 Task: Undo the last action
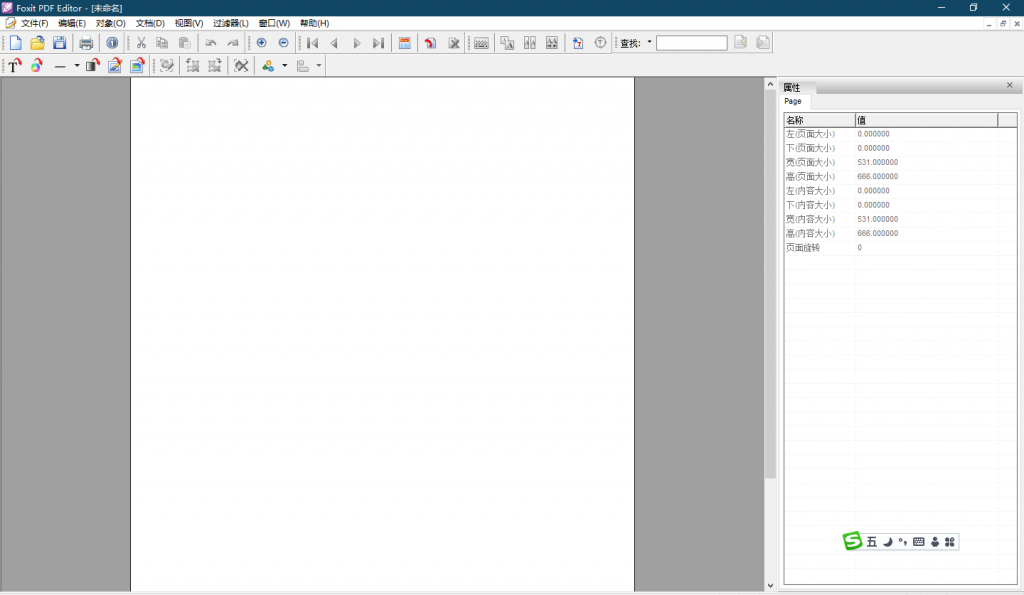click(211, 43)
